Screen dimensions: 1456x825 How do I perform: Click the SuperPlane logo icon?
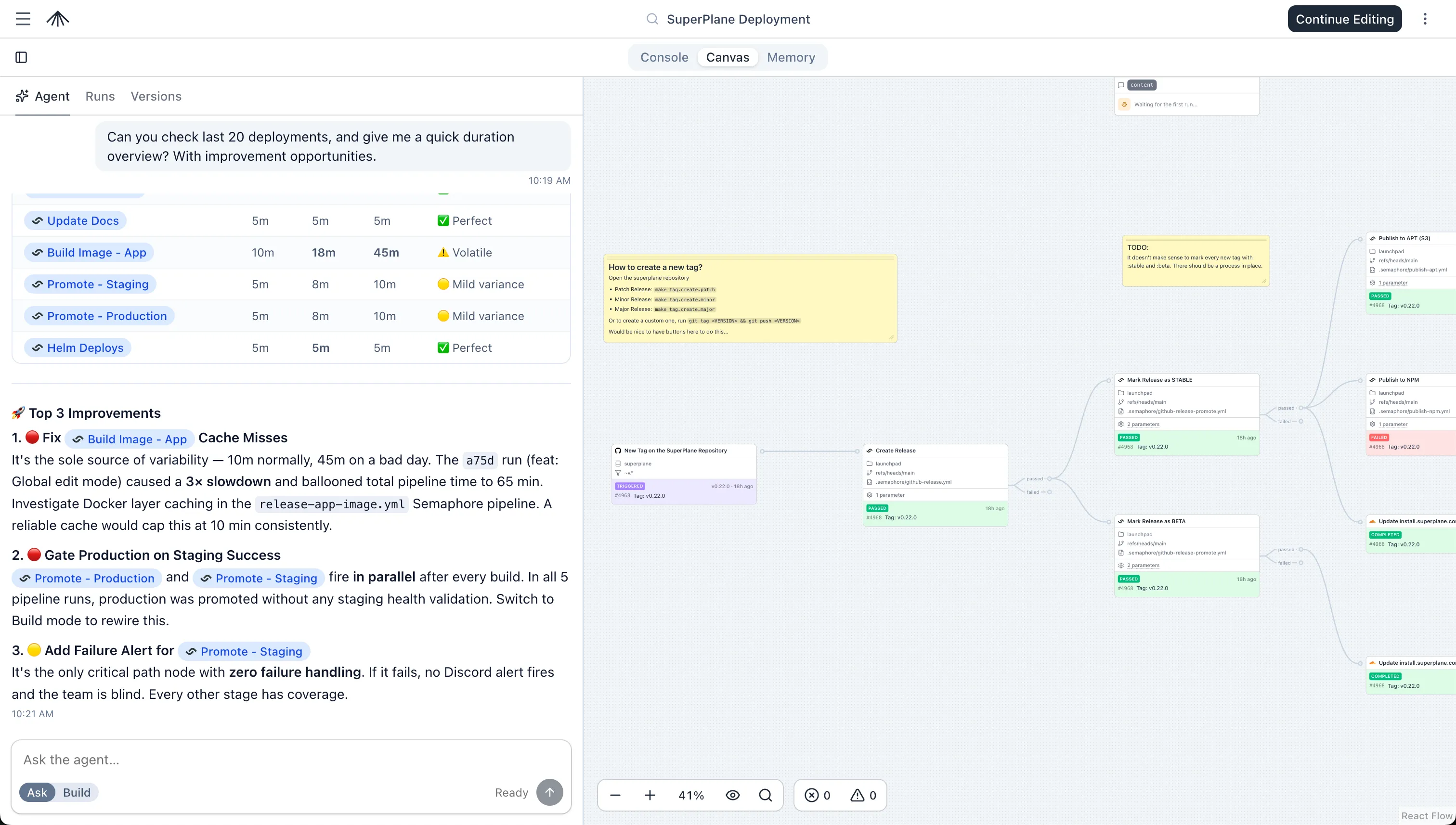coord(57,19)
